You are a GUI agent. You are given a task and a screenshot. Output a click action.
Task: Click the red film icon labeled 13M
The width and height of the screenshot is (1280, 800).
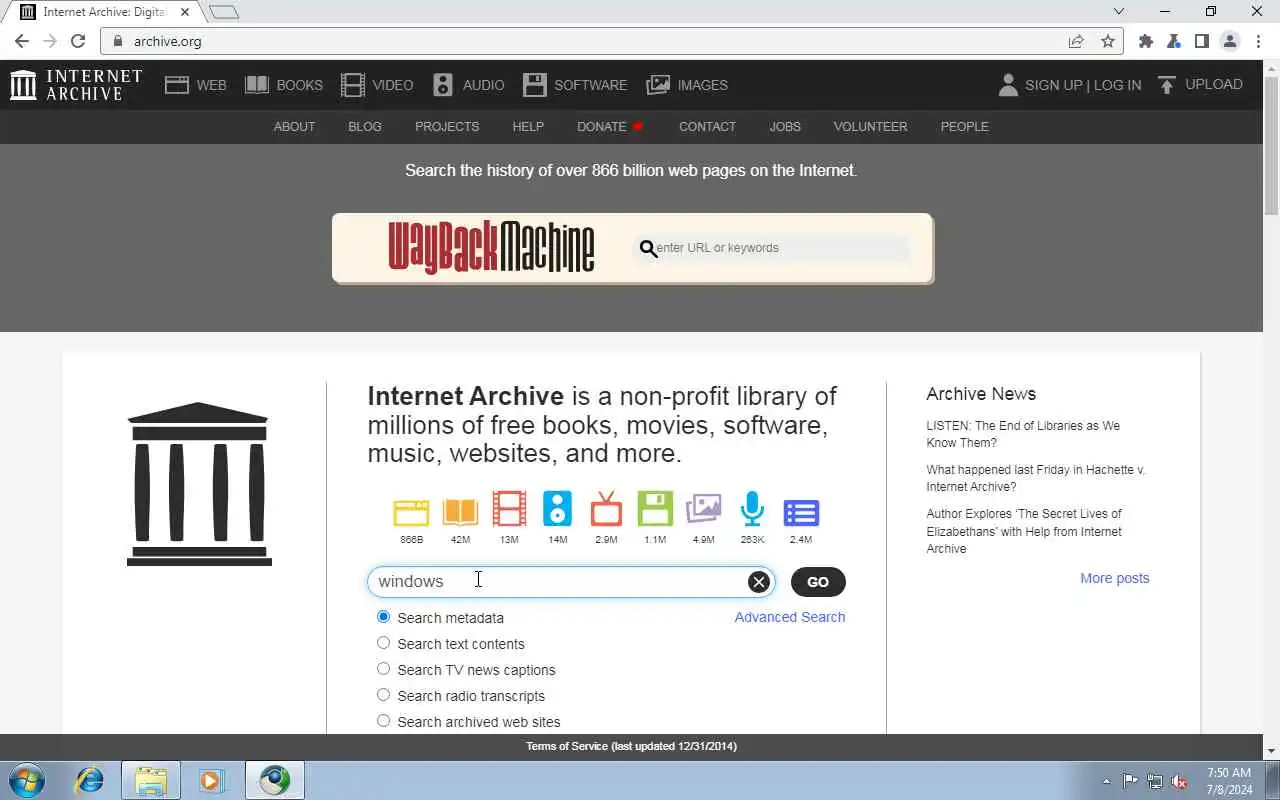click(509, 509)
